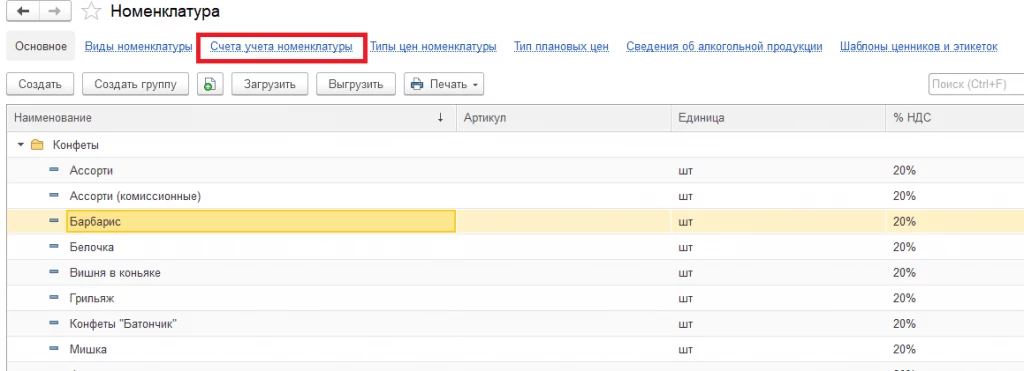Image resolution: width=1024 pixels, height=371 pixels.
Task: Open Шаблоны ценников и этикеток link
Action: point(919,46)
